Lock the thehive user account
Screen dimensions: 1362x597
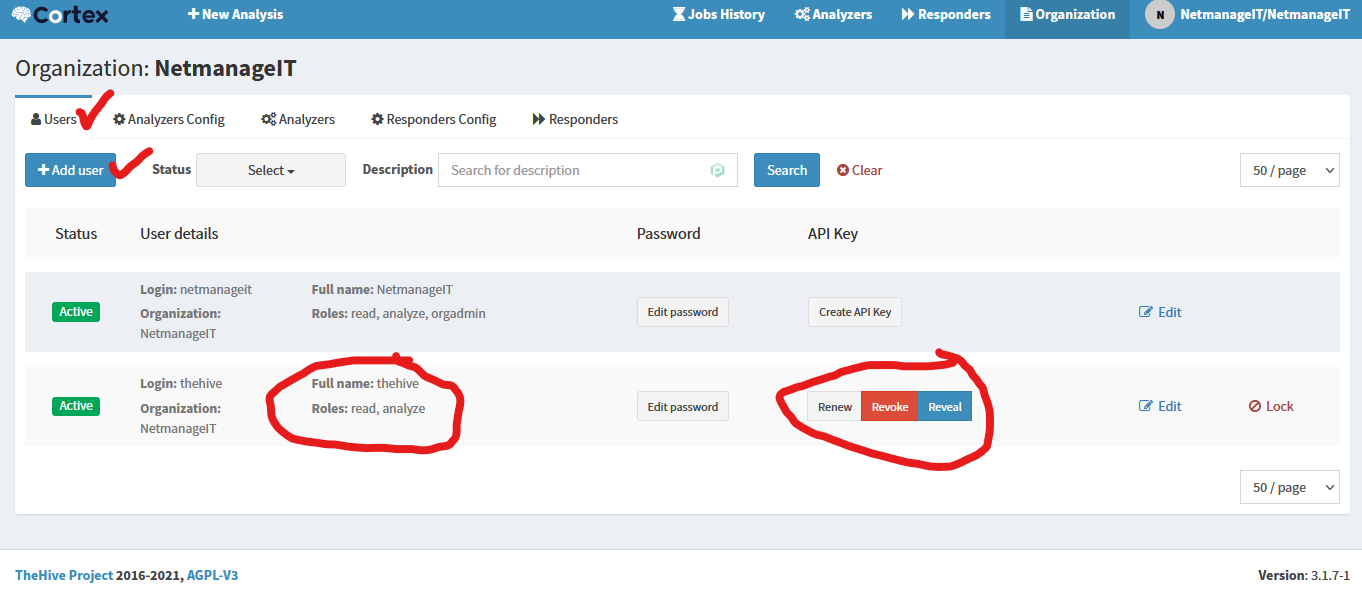(x=1271, y=407)
